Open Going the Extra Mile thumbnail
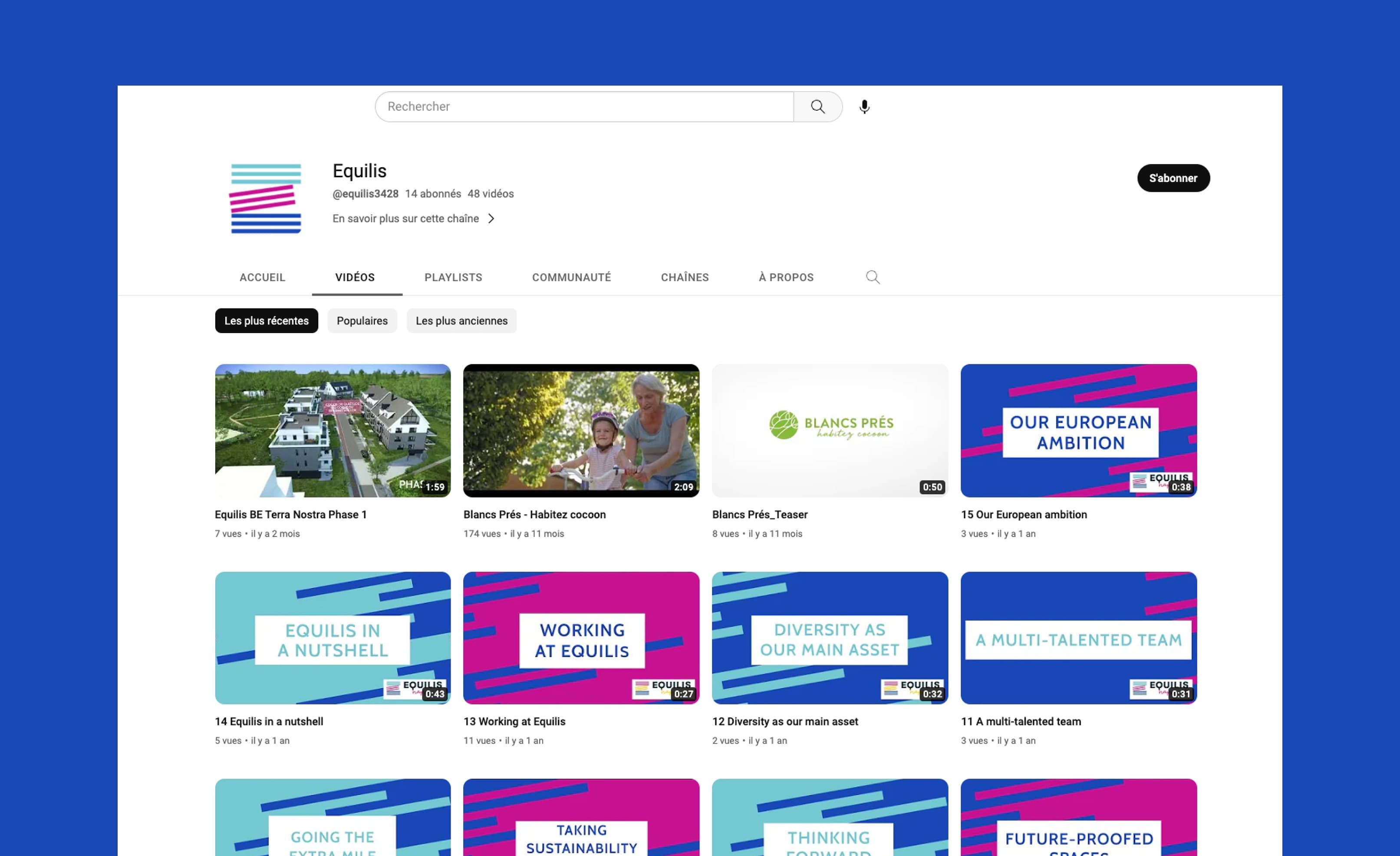Screen dimensions: 1400x856 click(x=333, y=817)
